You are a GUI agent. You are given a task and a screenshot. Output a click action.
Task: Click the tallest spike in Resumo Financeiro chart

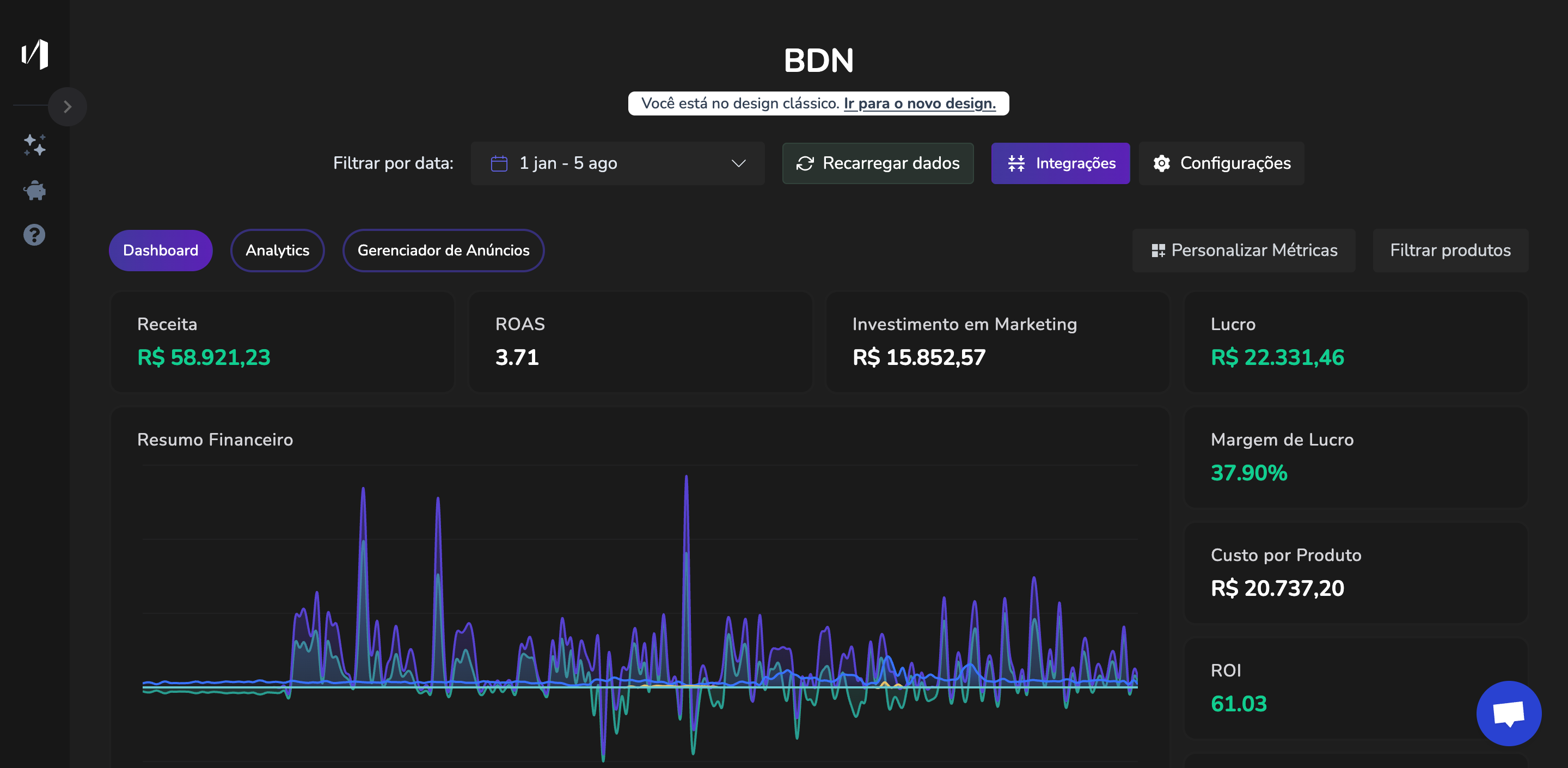click(x=686, y=481)
